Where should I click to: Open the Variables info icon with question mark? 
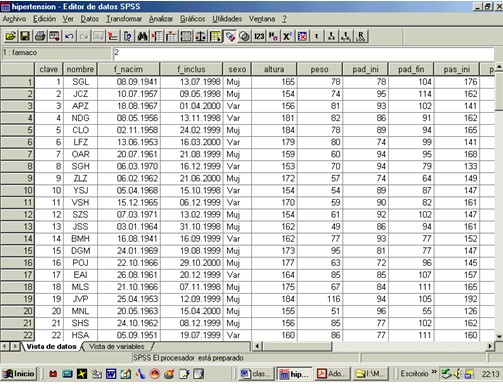point(128,36)
